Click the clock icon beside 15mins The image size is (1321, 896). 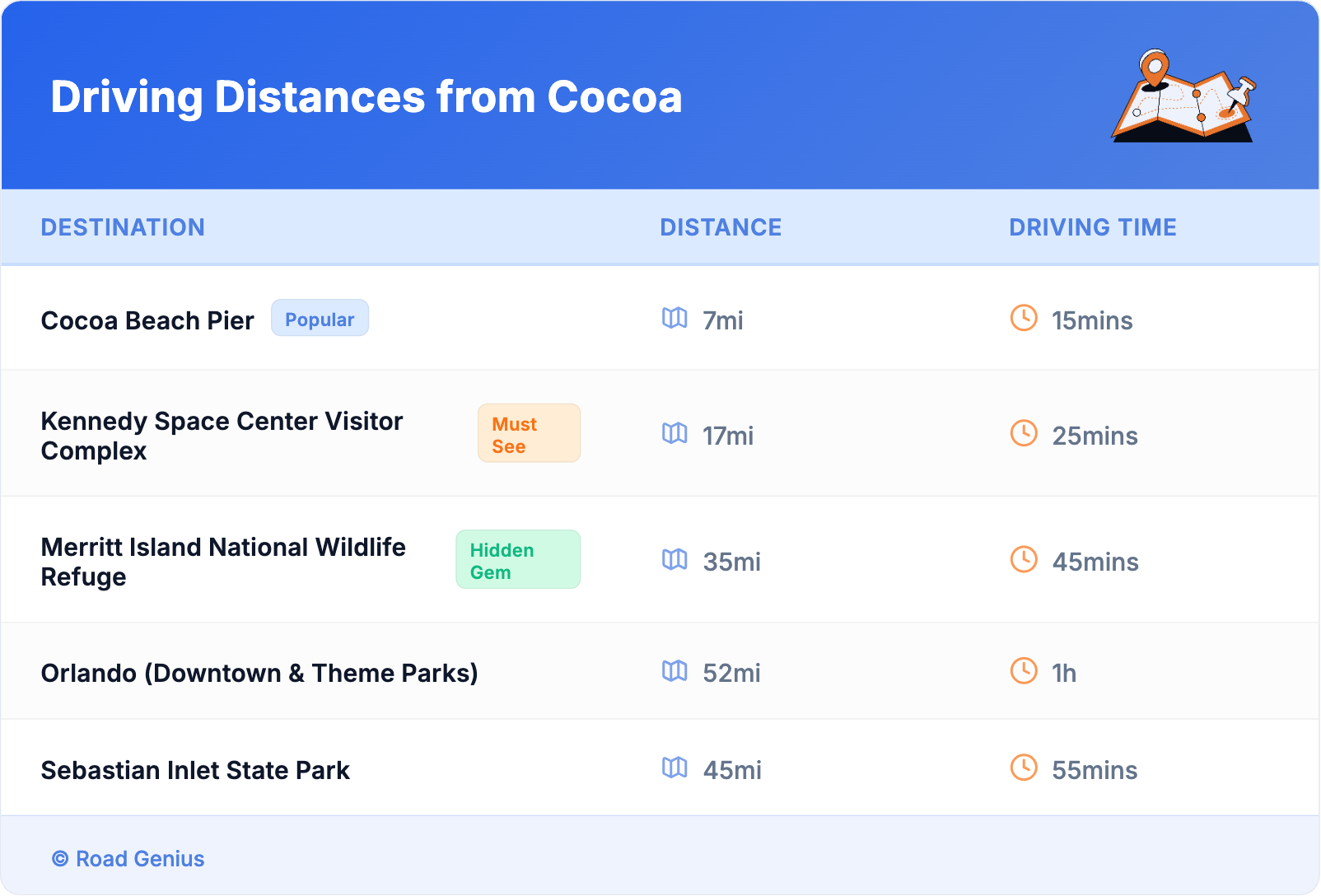coord(1024,318)
